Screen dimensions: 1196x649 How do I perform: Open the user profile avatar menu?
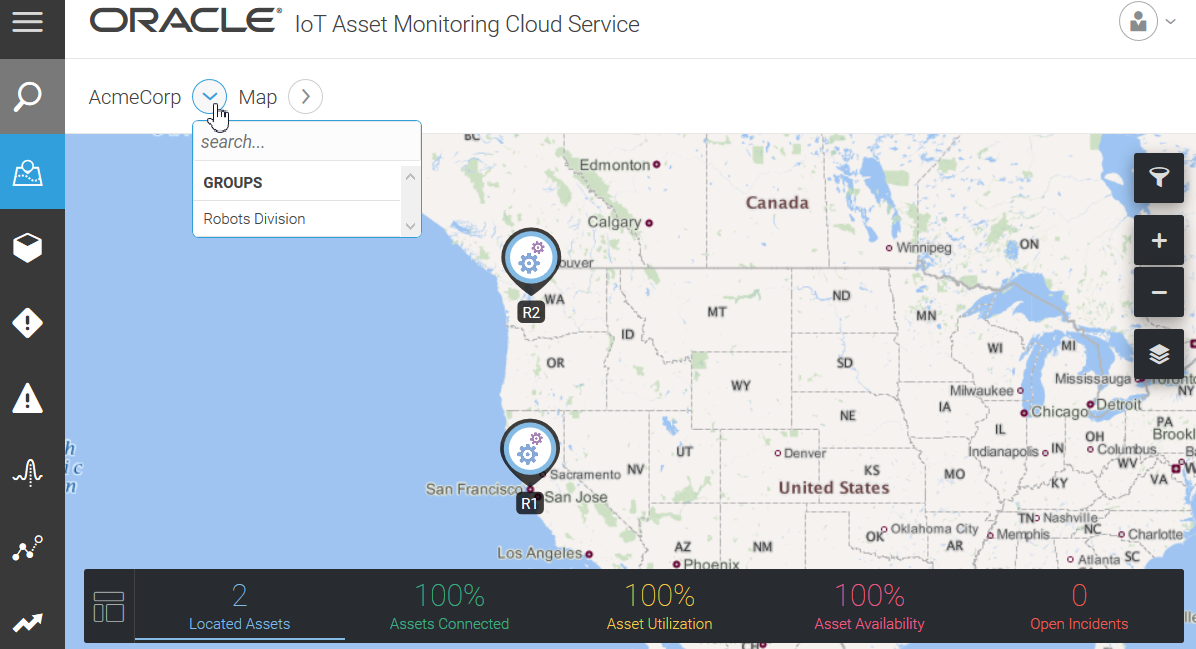pos(1138,21)
